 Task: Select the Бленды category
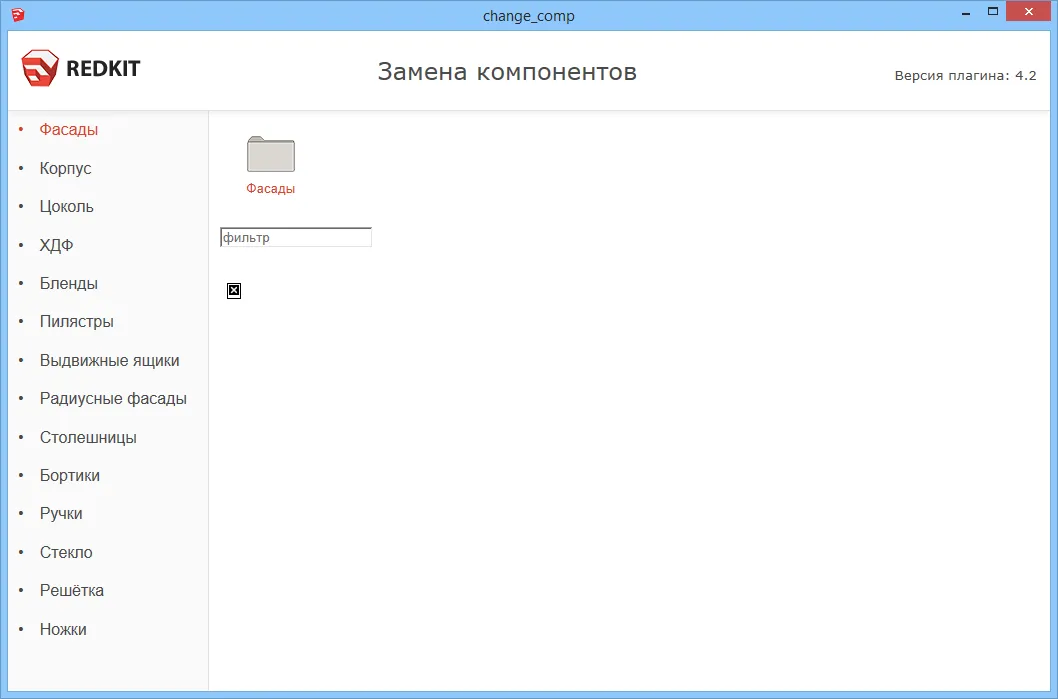[x=68, y=283]
